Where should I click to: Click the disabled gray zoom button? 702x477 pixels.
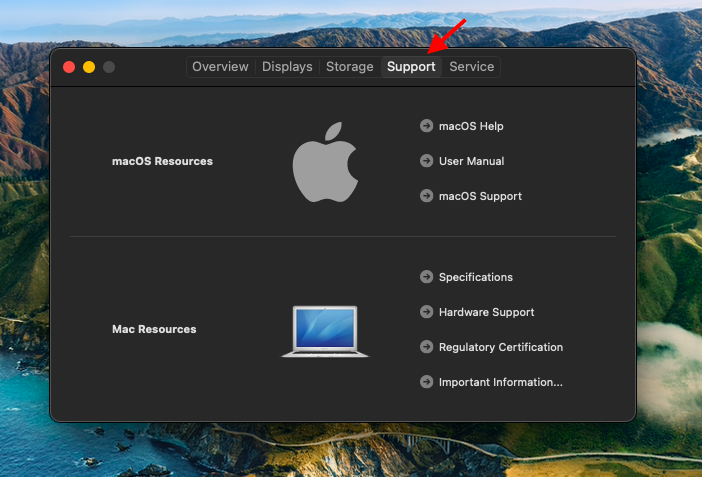(109, 67)
